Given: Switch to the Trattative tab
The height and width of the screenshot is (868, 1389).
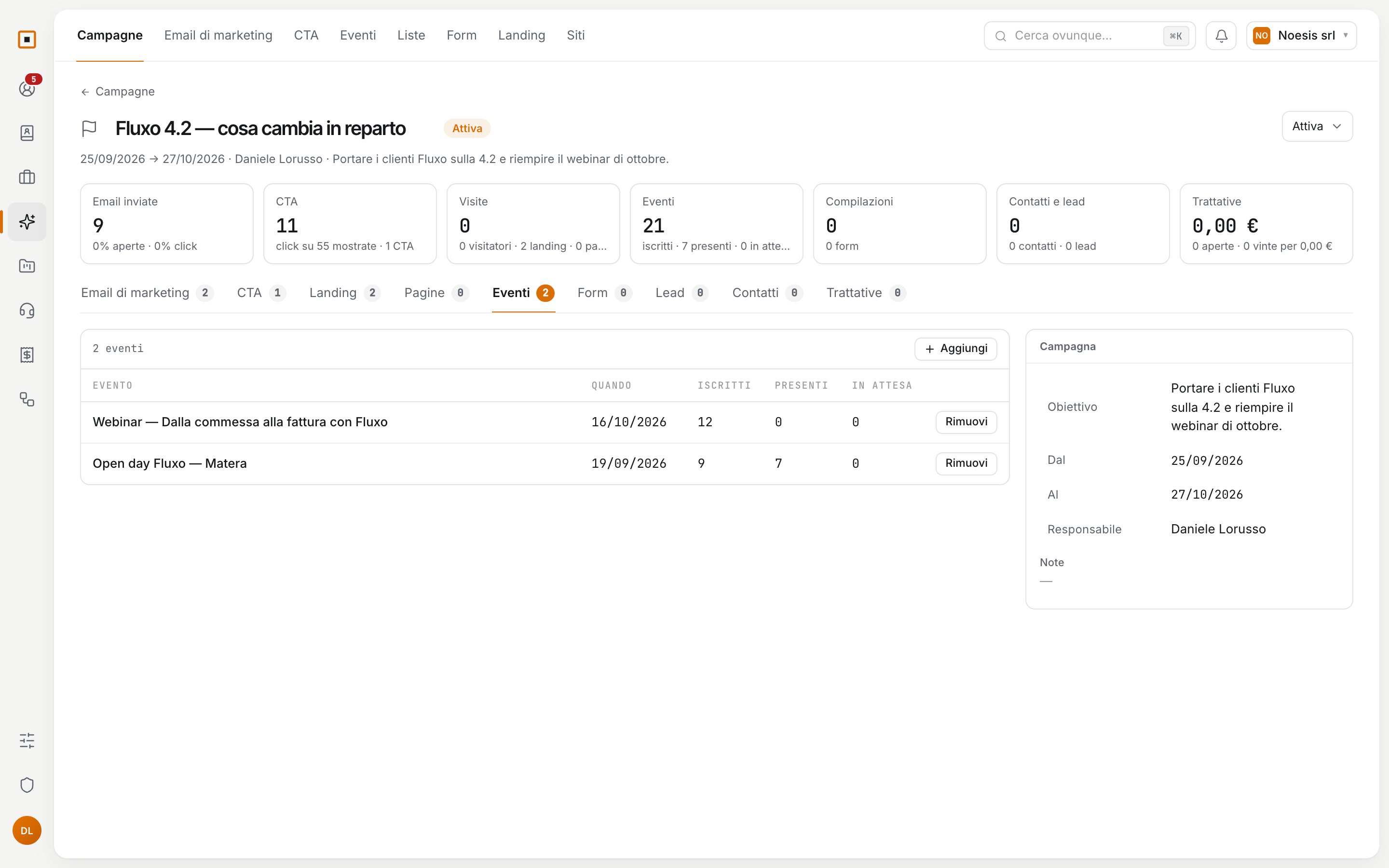Looking at the screenshot, I should point(866,293).
